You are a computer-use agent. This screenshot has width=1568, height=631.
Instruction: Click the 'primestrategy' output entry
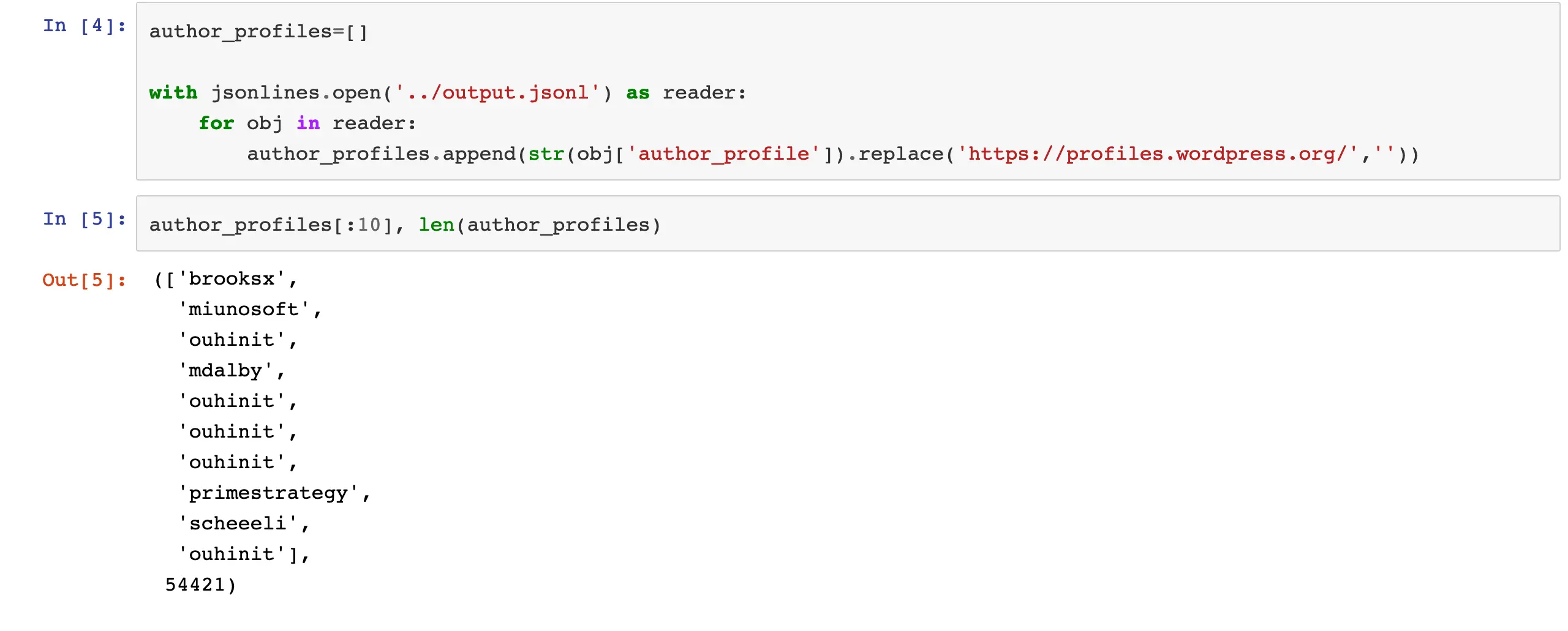268,493
